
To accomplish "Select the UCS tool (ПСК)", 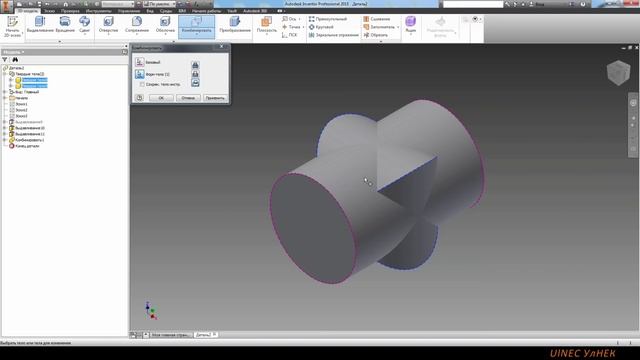I will click(290, 35).
